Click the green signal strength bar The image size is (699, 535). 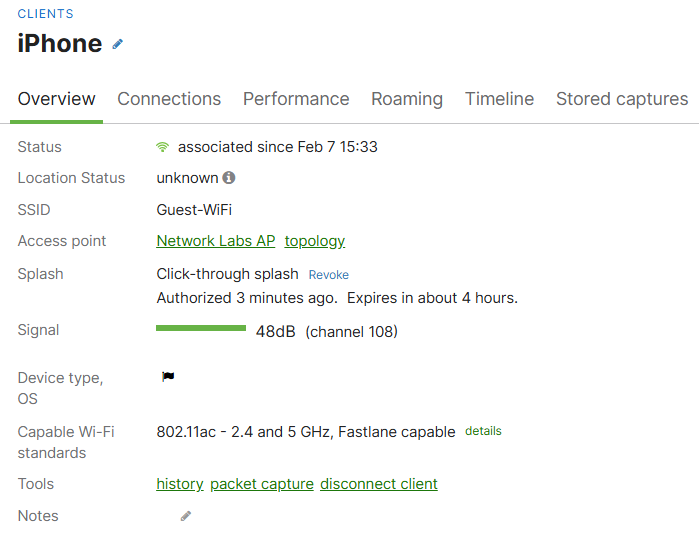tap(201, 328)
